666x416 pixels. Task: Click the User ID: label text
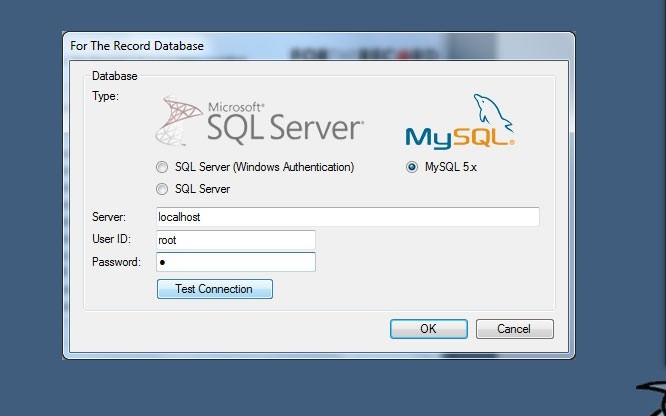[111, 240]
